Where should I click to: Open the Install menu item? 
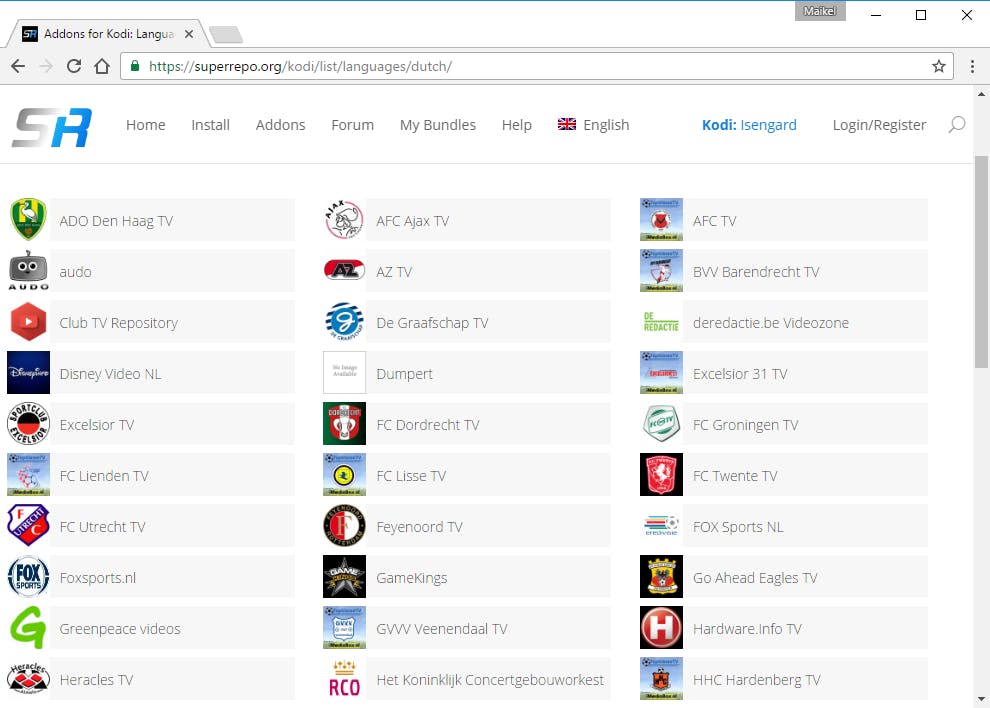click(x=210, y=125)
